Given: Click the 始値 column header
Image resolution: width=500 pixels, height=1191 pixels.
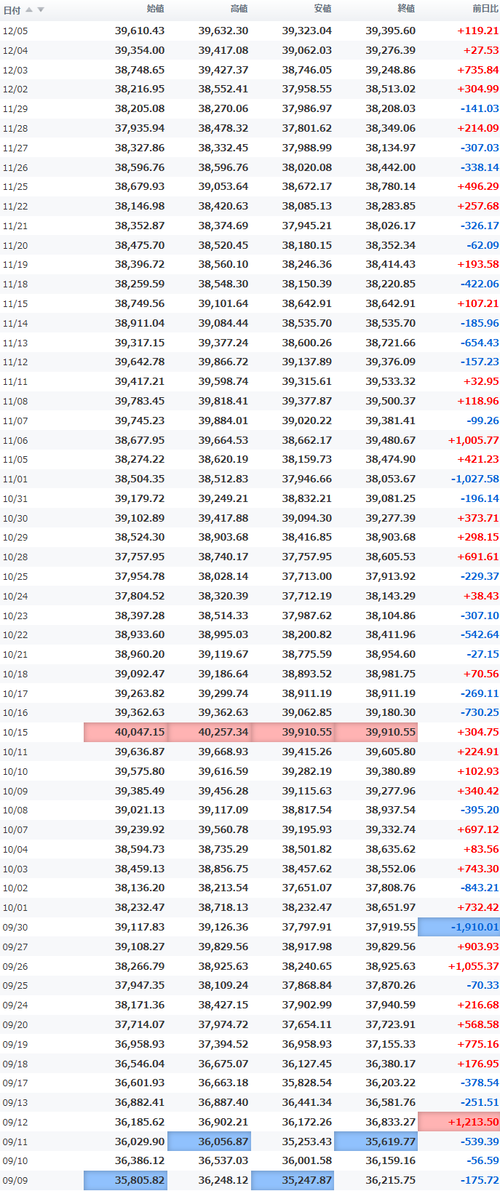Looking at the screenshot, I should (154, 9).
